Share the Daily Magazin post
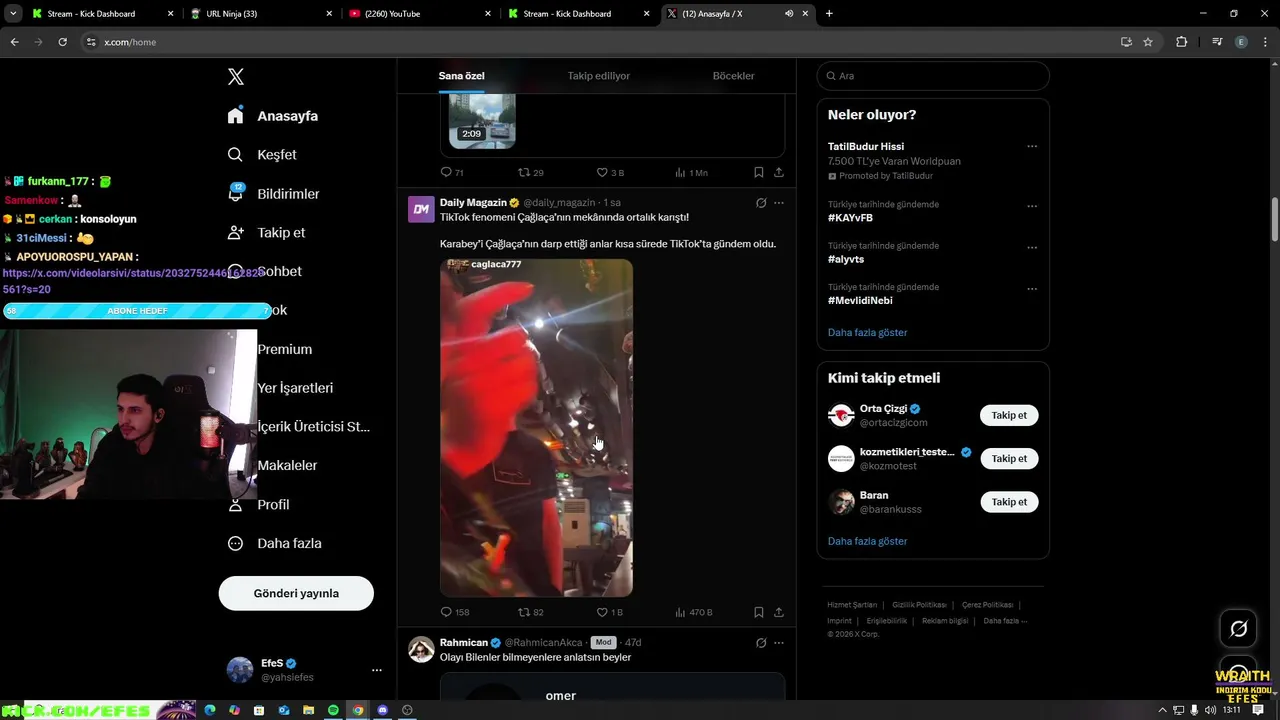Viewport: 1280px width, 720px height. (779, 612)
